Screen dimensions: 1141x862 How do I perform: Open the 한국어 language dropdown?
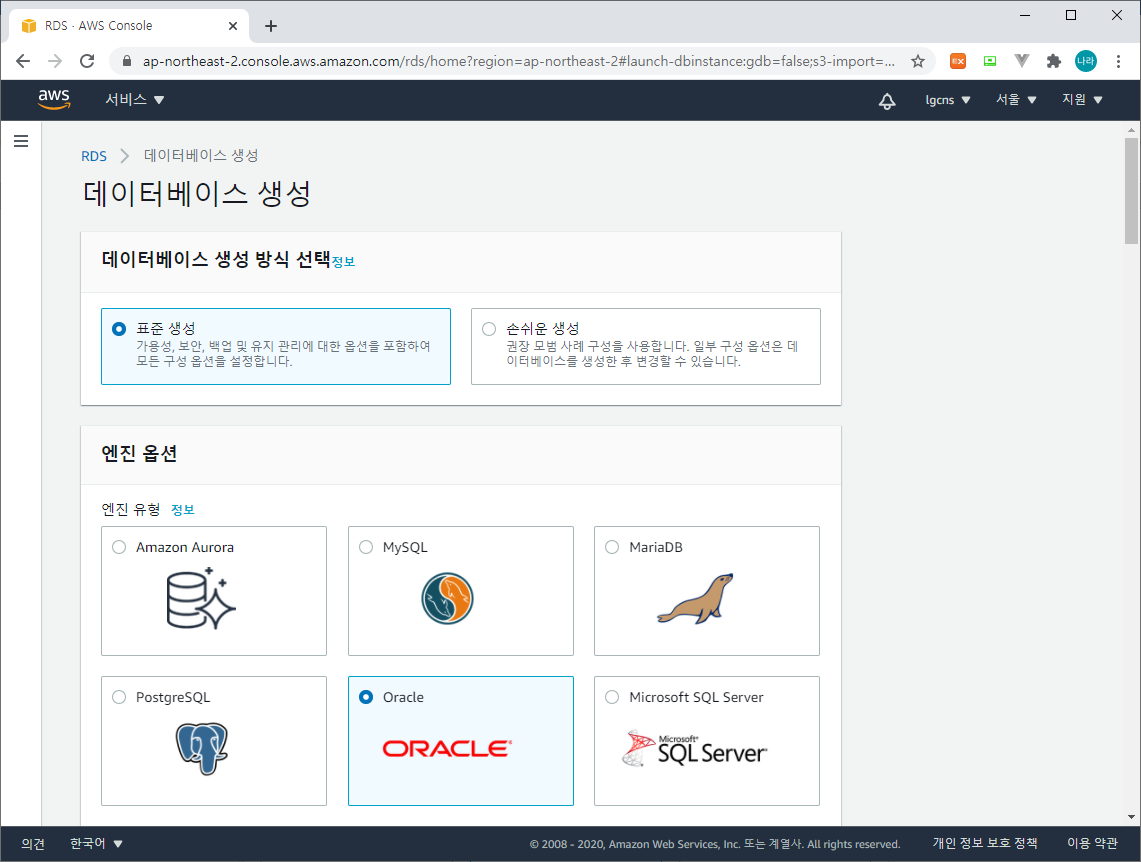96,844
